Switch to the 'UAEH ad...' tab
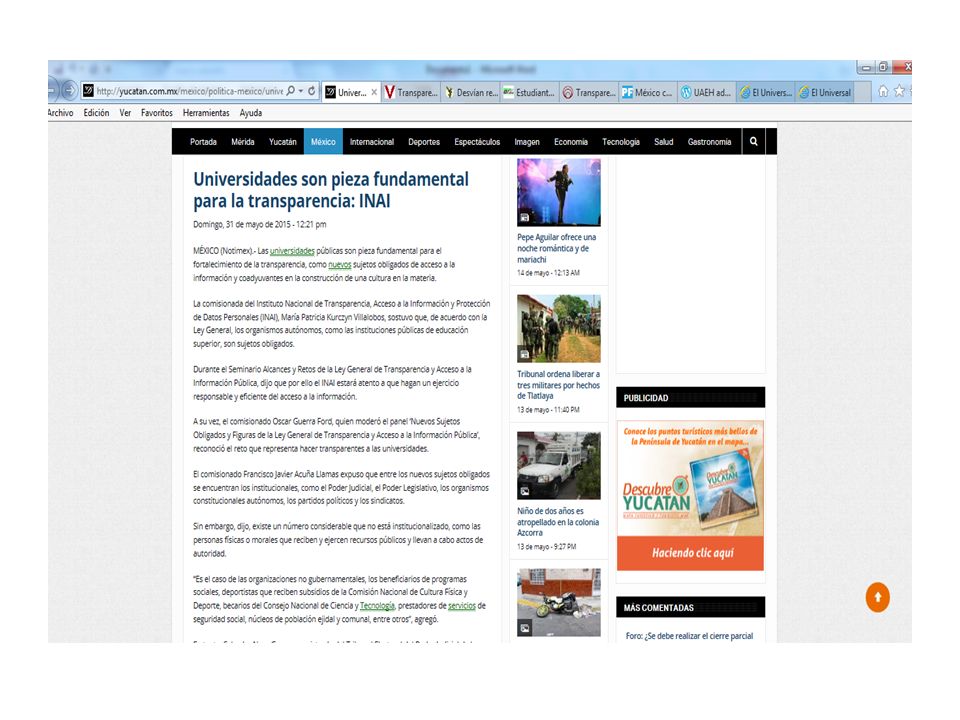The height and width of the screenshot is (720, 960). [x=707, y=92]
